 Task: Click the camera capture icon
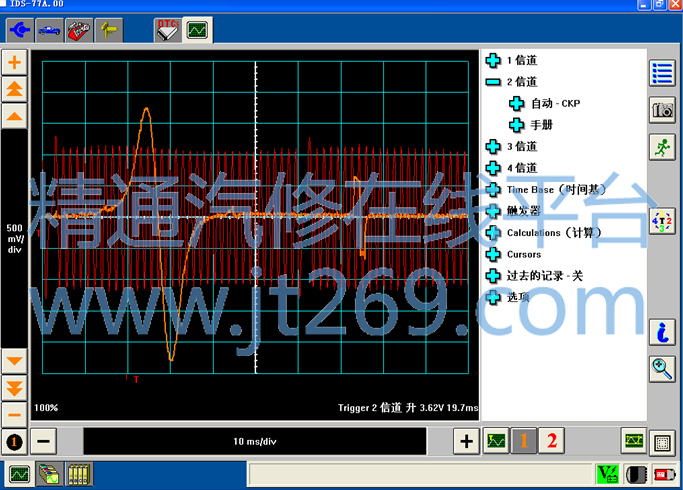tap(662, 110)
